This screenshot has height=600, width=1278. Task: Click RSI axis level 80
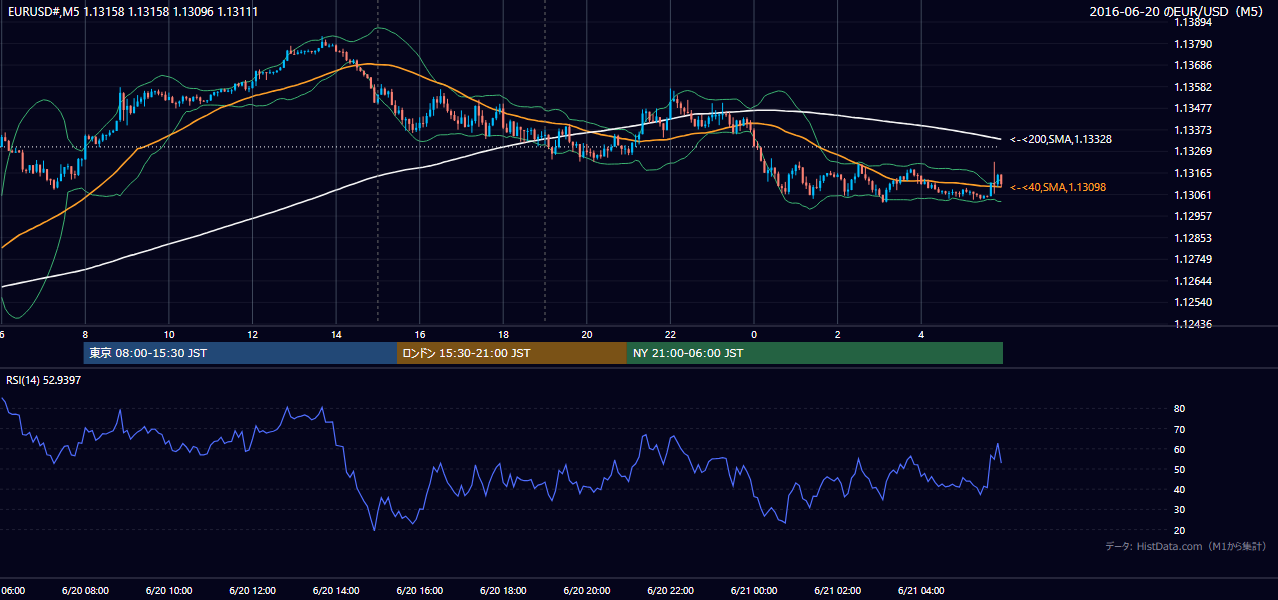coord(1179,409)
